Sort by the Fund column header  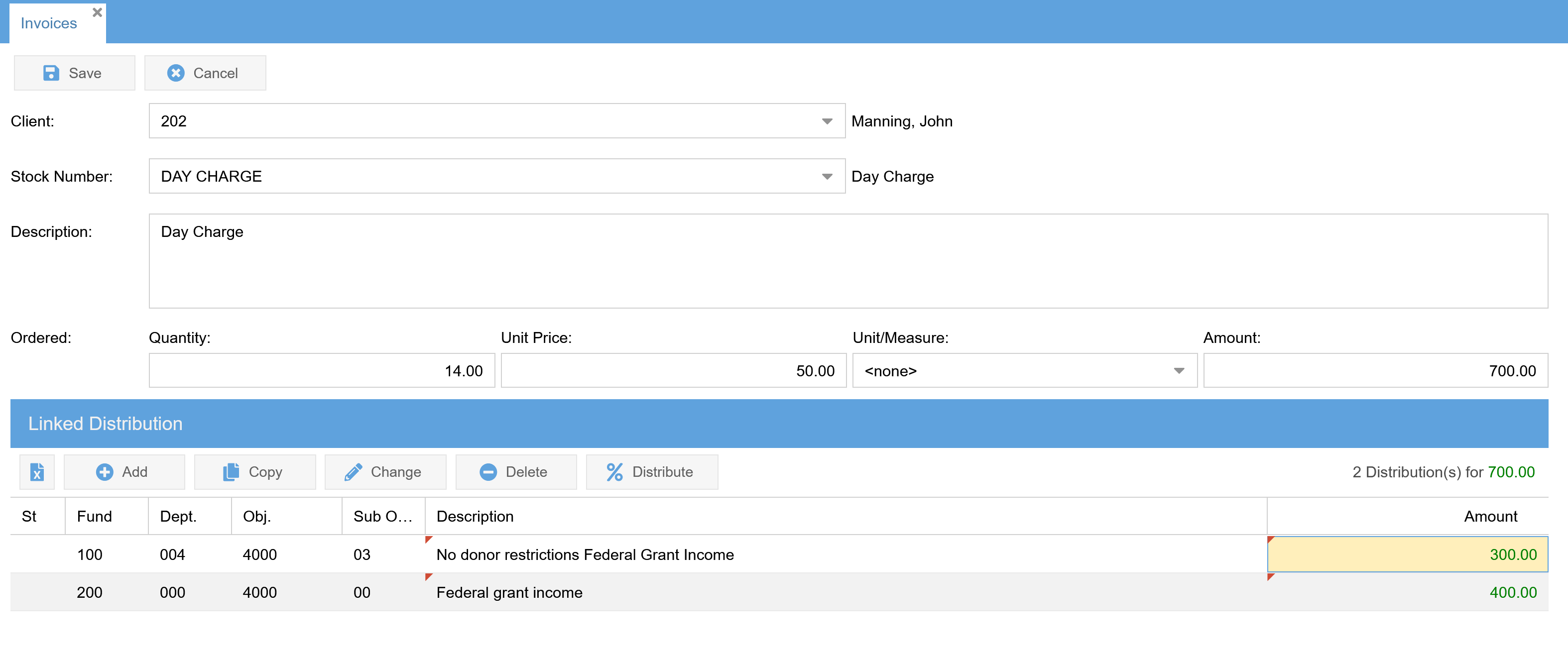[95, 517]
